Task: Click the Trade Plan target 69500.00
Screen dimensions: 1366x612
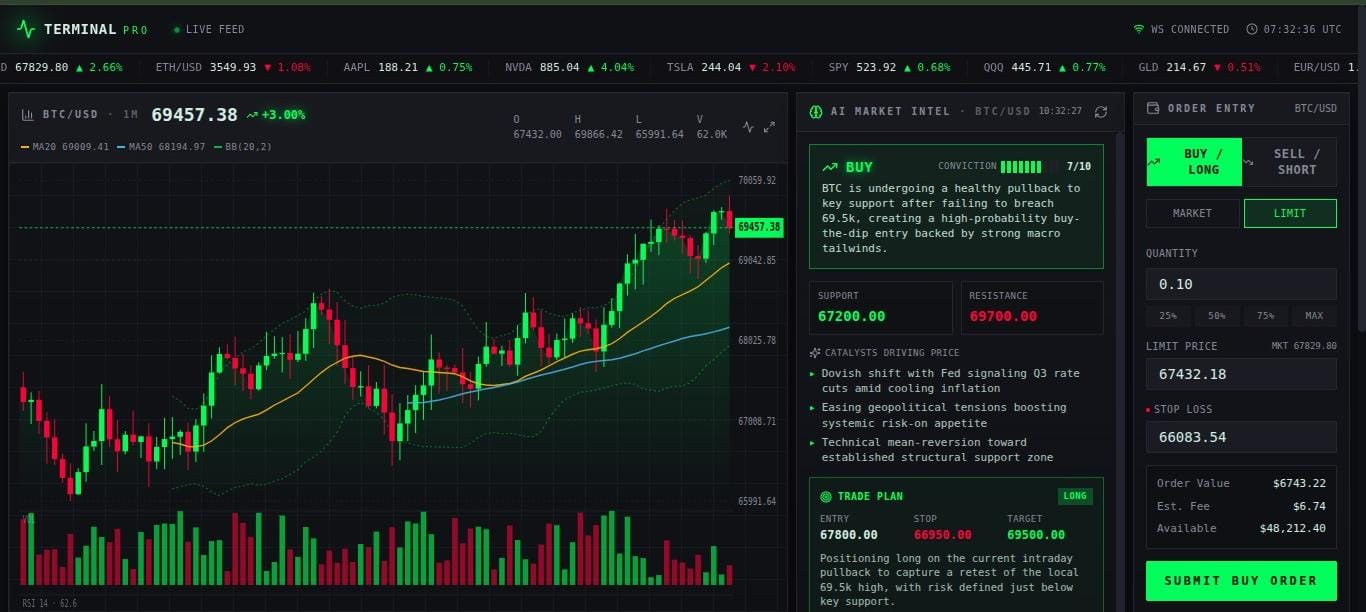Action: pos(1036,535)
